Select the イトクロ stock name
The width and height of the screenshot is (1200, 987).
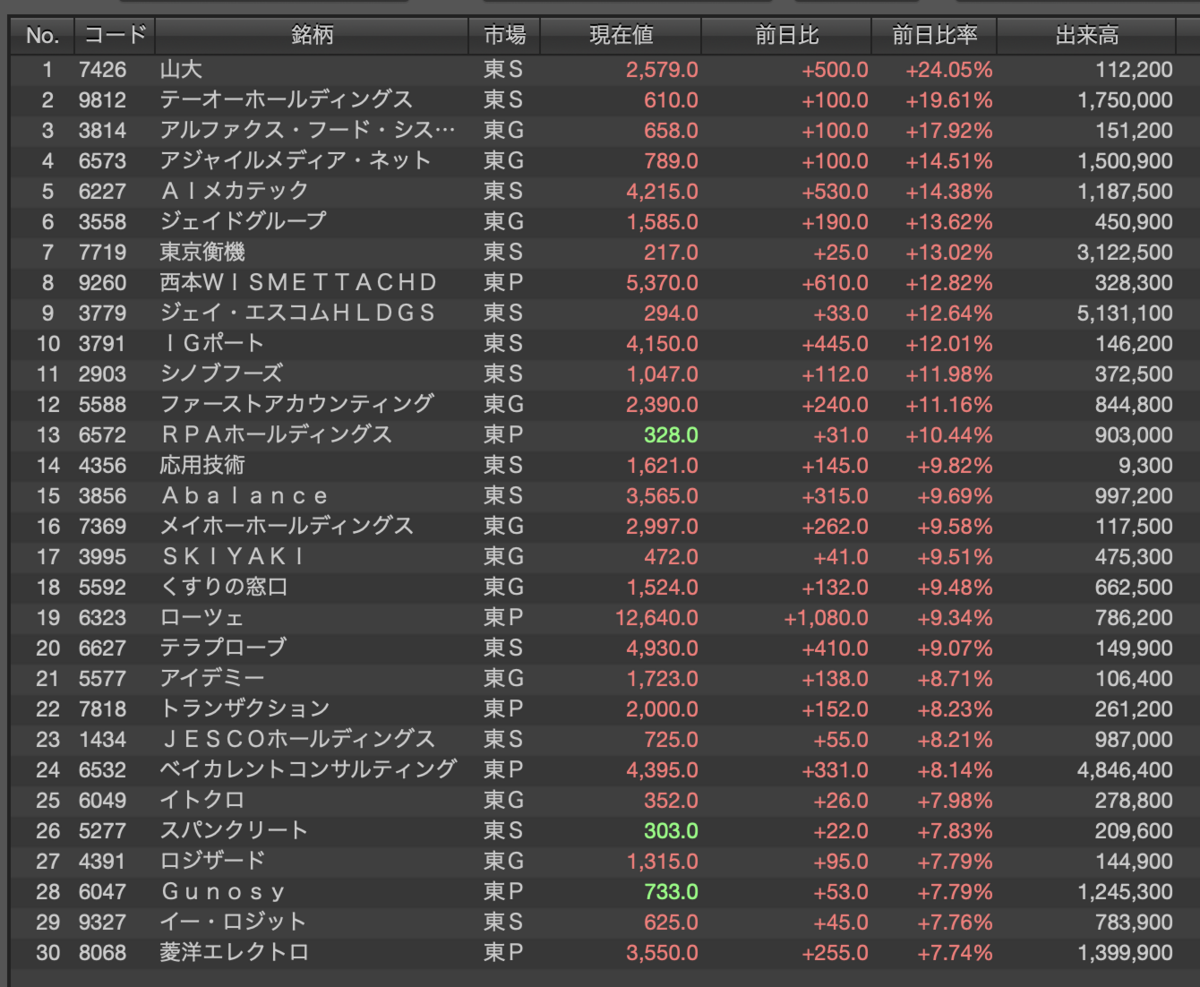tap(202, 799)
